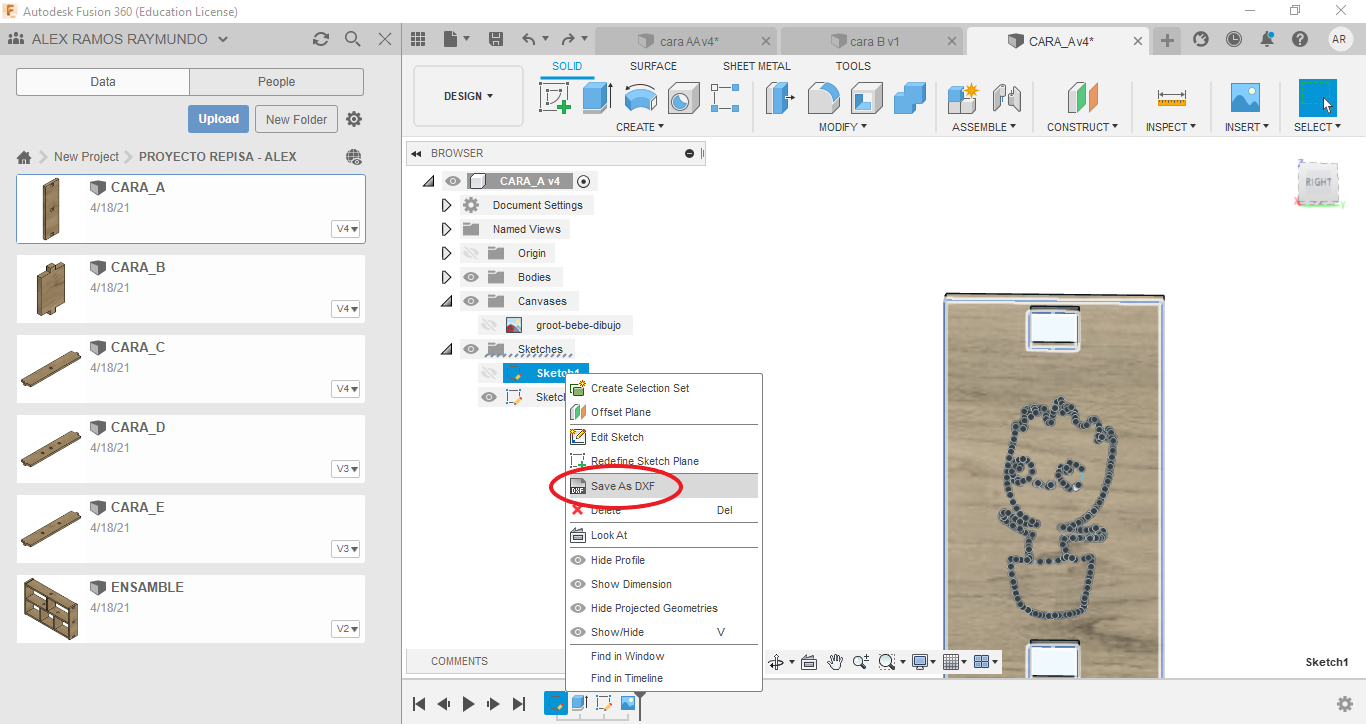1366x724 pixels.
Task: Pick the Hole tool
Action: click(683, 98)
